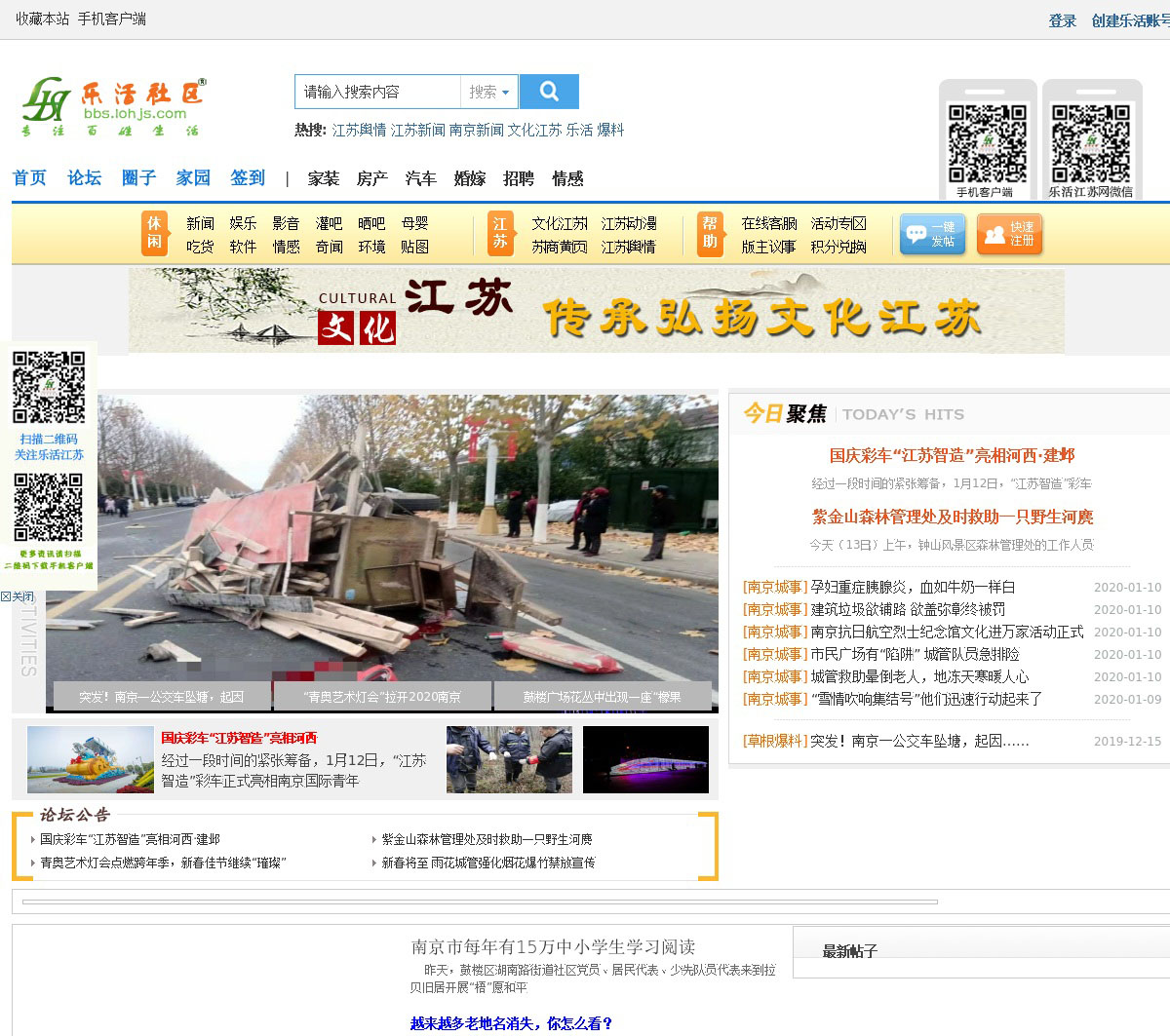Image resolution: width=1170 pixels, height=1036 pixels.
Task: Click the 乐活社区 site logo
Action: pos(114,107)
